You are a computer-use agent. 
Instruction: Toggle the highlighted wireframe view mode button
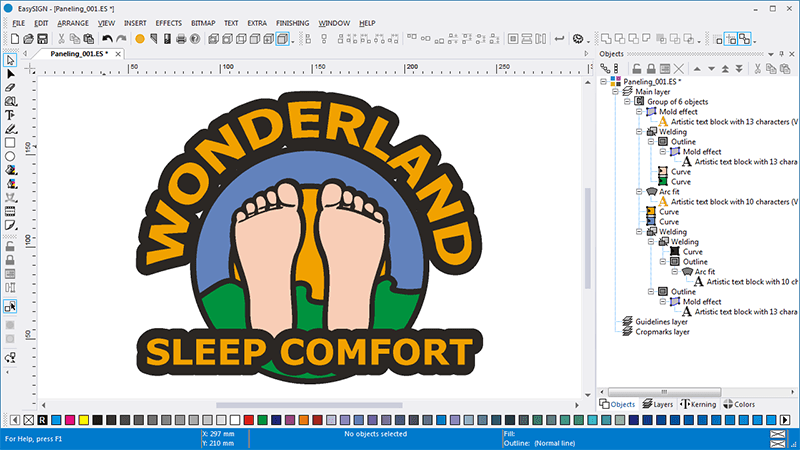(284, 39)
